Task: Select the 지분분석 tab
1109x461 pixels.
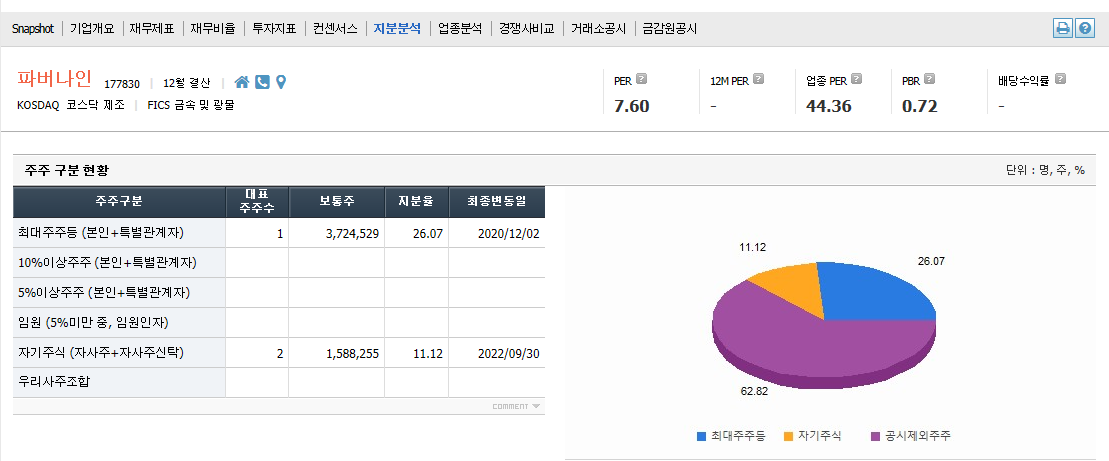Action: 397,29
